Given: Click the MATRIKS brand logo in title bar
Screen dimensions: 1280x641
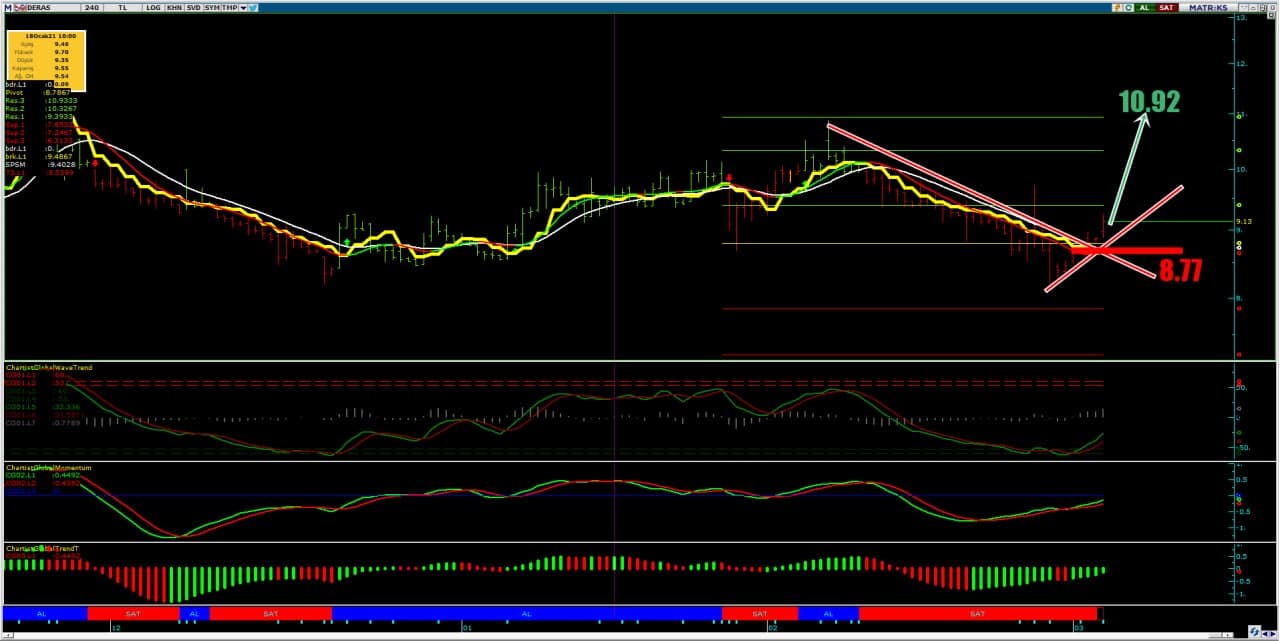Looking at the screenshot, I should point(1207,7).
